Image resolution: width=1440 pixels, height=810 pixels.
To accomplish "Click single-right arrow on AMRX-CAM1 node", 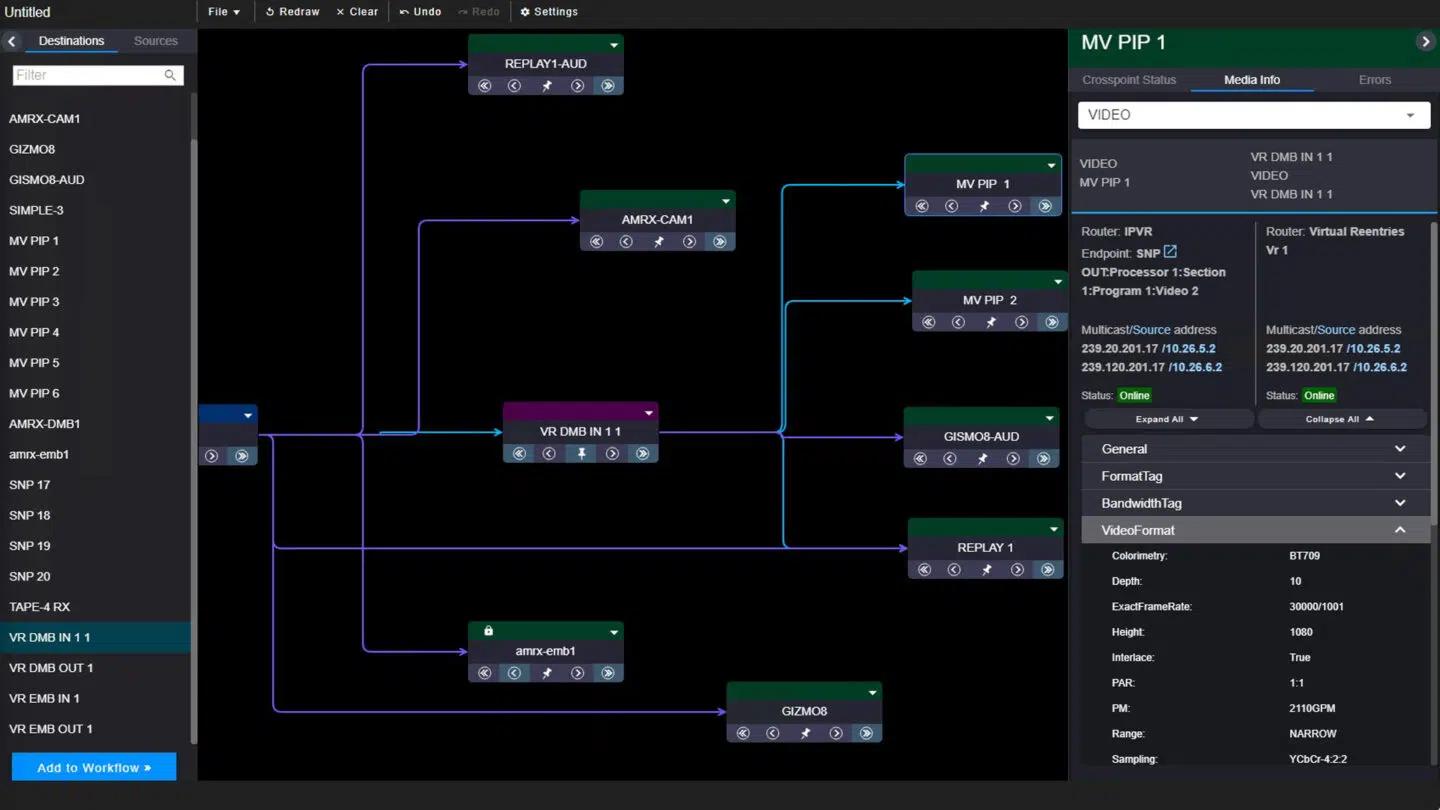I will click(x=689, y=241).
